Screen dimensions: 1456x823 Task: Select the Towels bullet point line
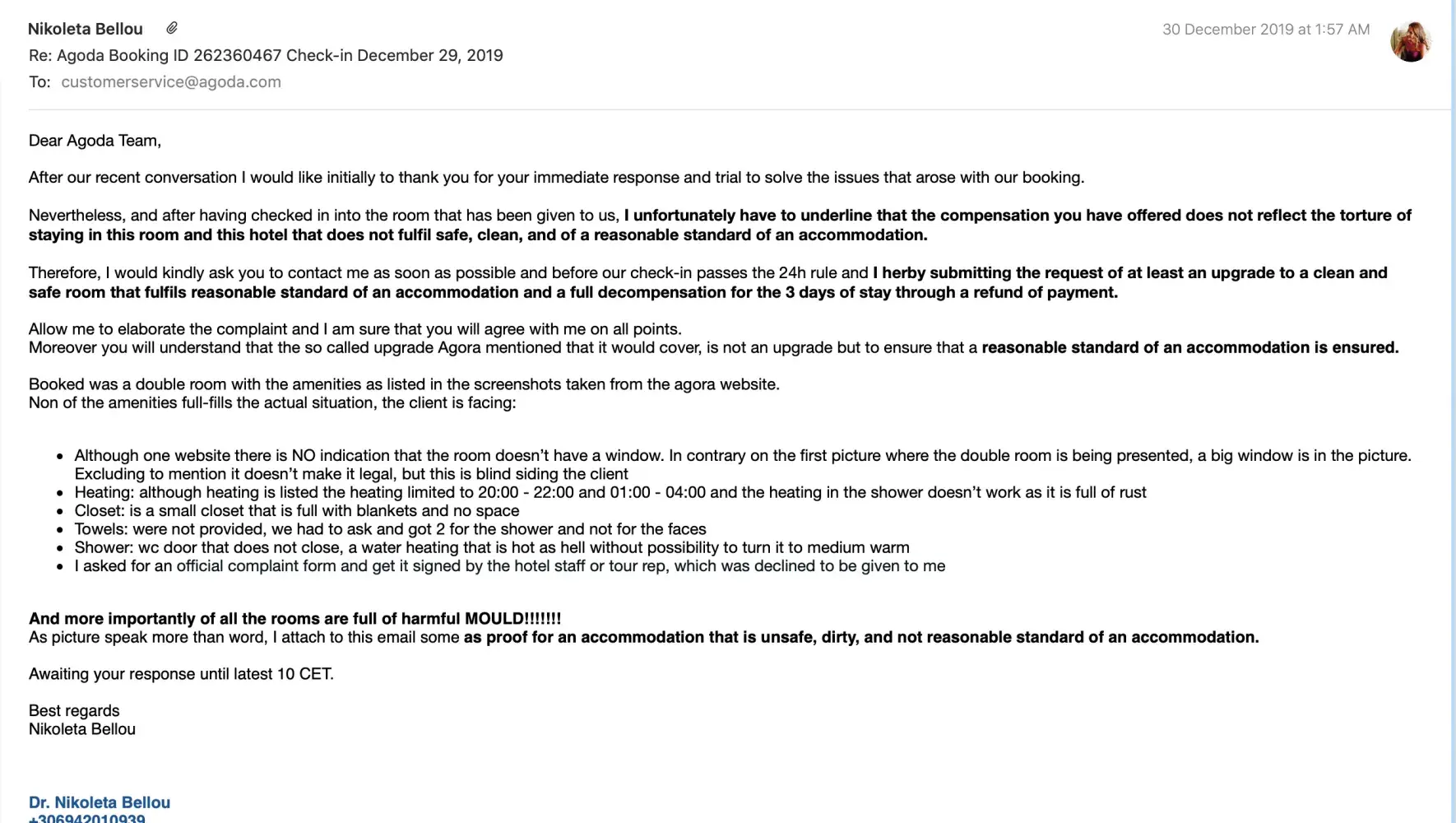[390, 529]
